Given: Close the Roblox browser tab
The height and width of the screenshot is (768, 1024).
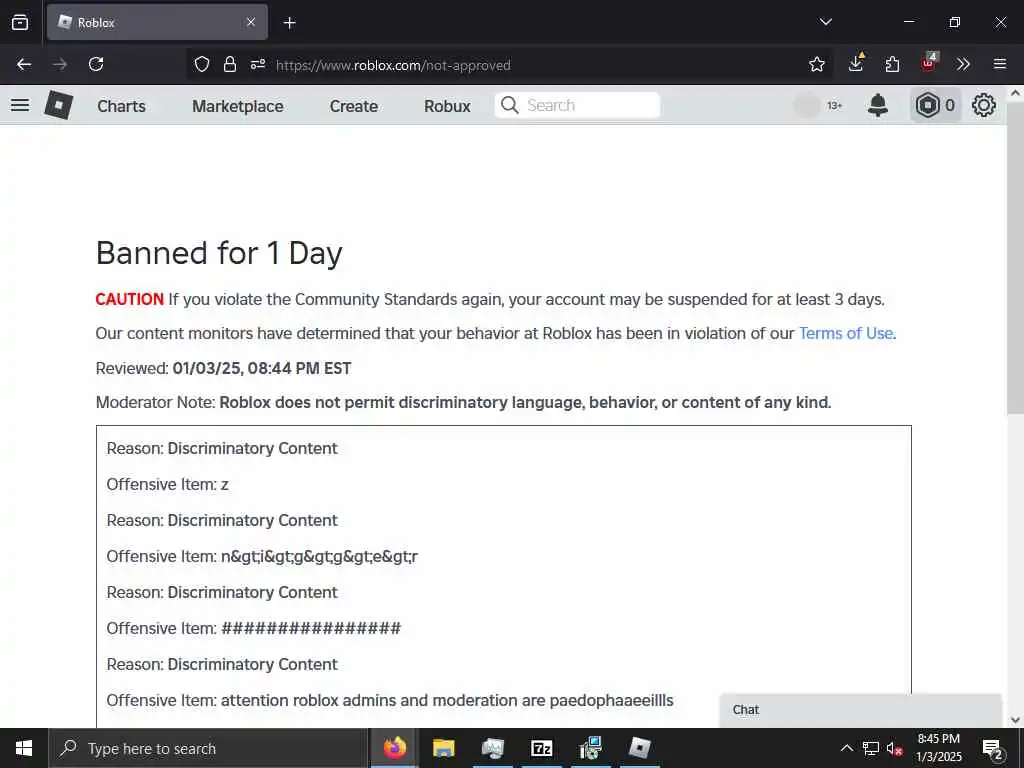Looking at the screenshot, I should 251,22.
